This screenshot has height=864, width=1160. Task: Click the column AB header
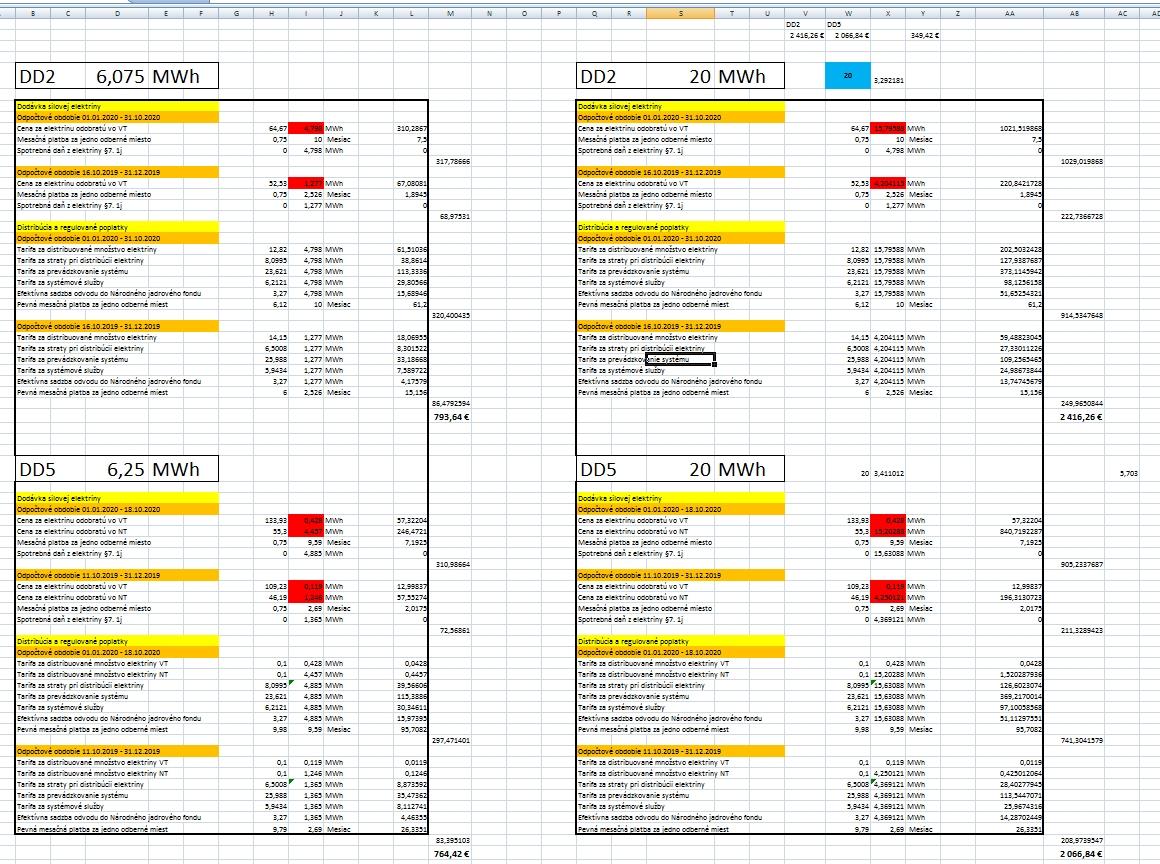[x=1074, y=13]
